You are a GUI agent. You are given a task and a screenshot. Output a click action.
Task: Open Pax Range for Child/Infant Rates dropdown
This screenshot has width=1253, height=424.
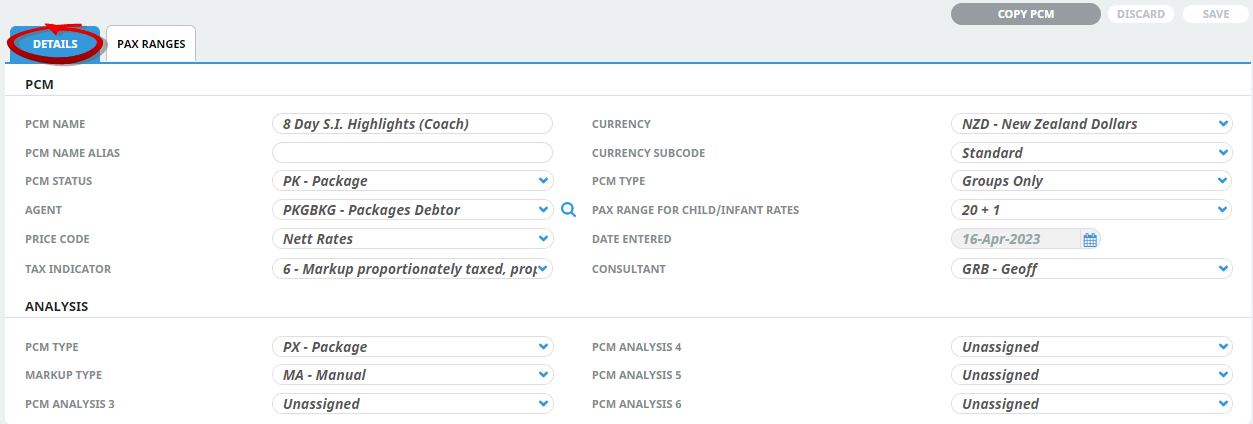1091,210
